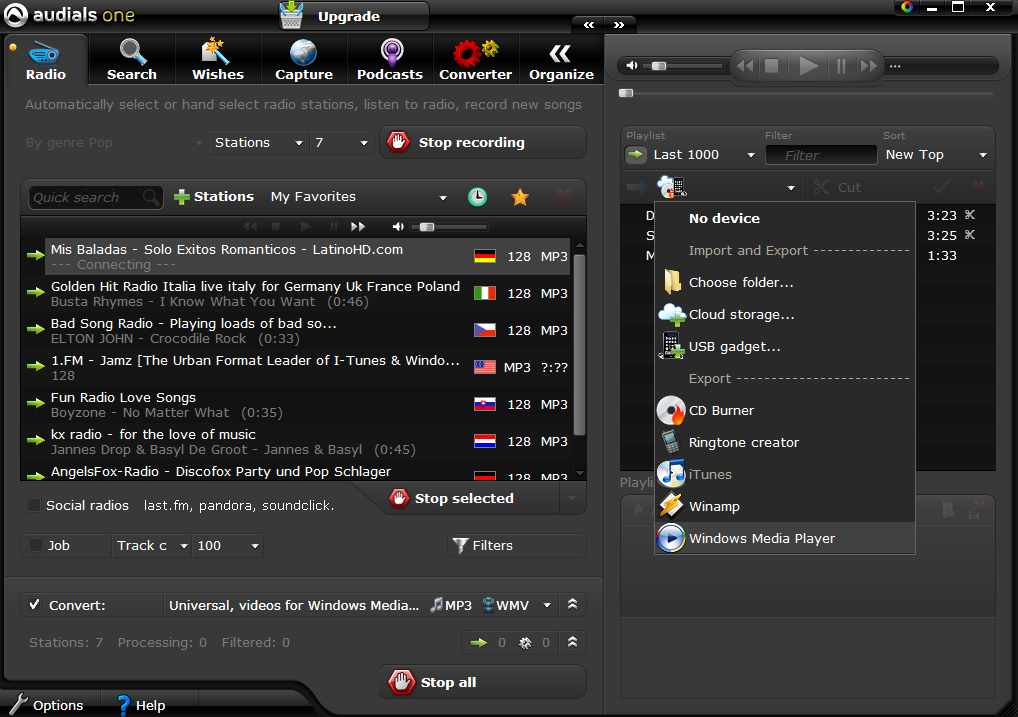
Task: Click the playlist Filter input field
Action: tap(821, 155)
